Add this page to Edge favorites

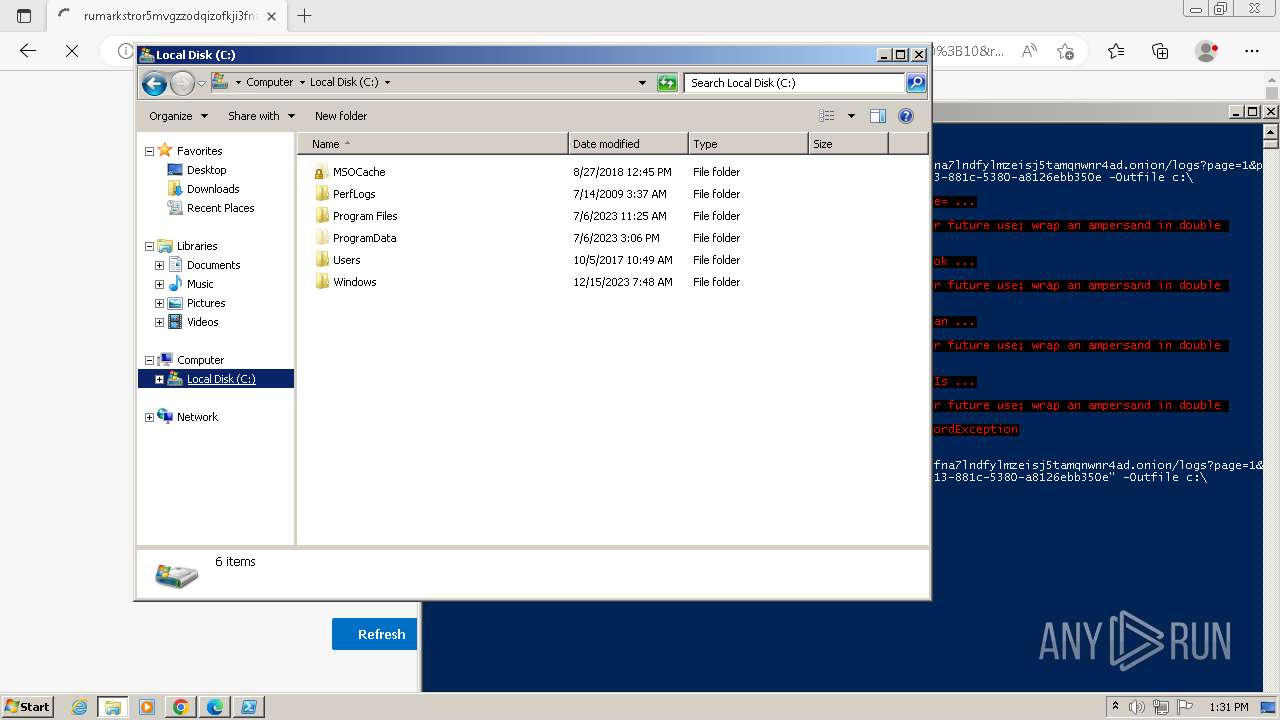click(1065, 51)
